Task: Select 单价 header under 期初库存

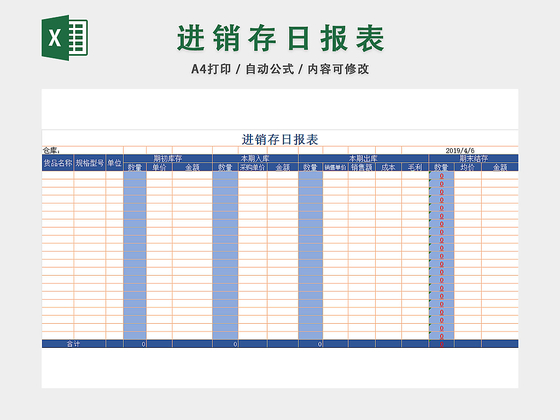Action: pyautogui.click(x=159, y=167)
